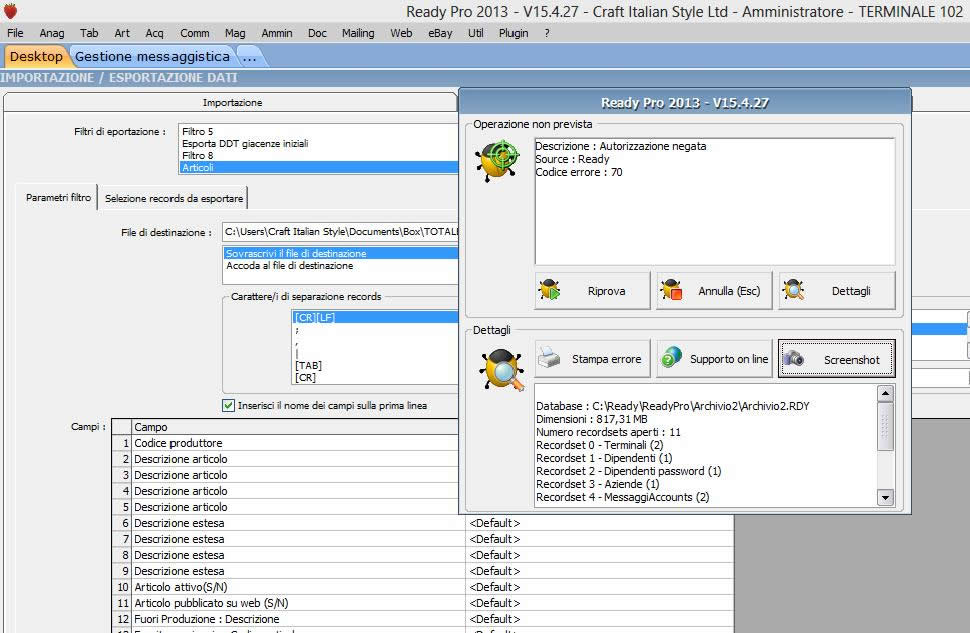Screen dimensions: 970x633
Task: Click the 'Campo' column header
Action: pyautogui.click(x=296, y=427)
